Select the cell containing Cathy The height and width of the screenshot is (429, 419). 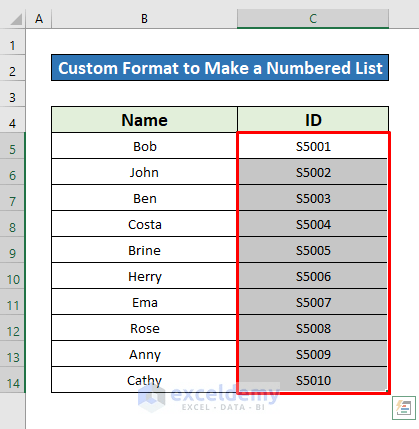(x=144, y=380)
